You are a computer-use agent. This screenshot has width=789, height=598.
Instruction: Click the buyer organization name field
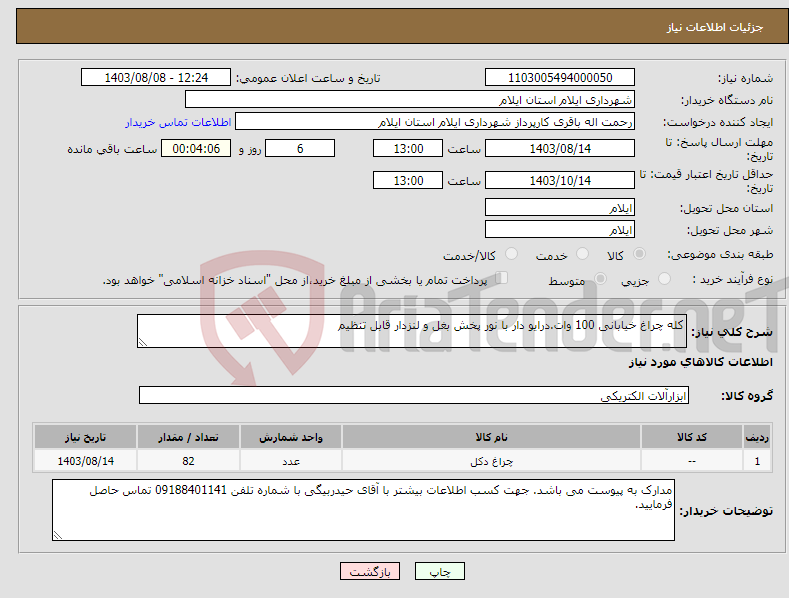pos(410,100)
